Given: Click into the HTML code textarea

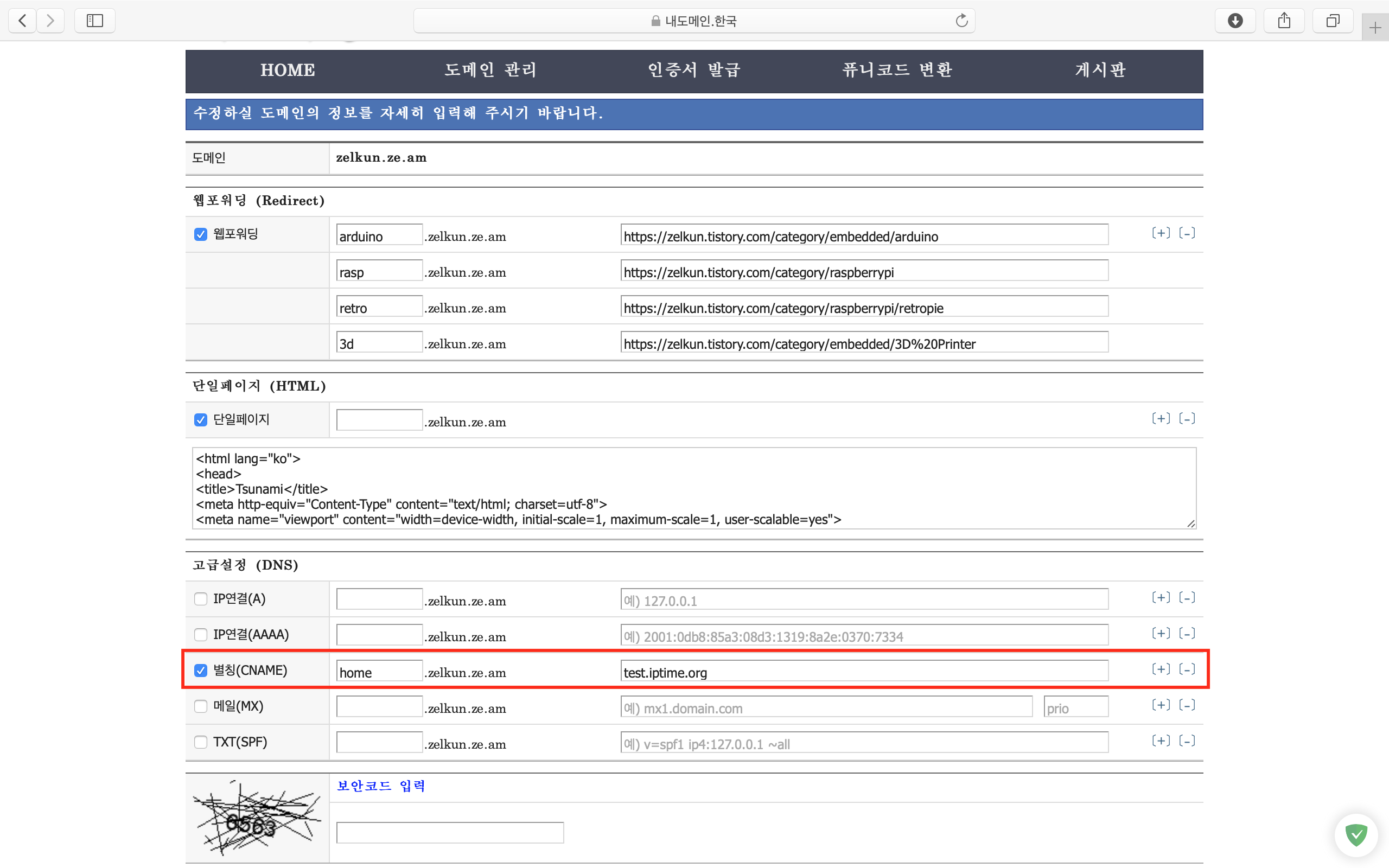Looking at the screenshot, I should click(x=694, y=489).
